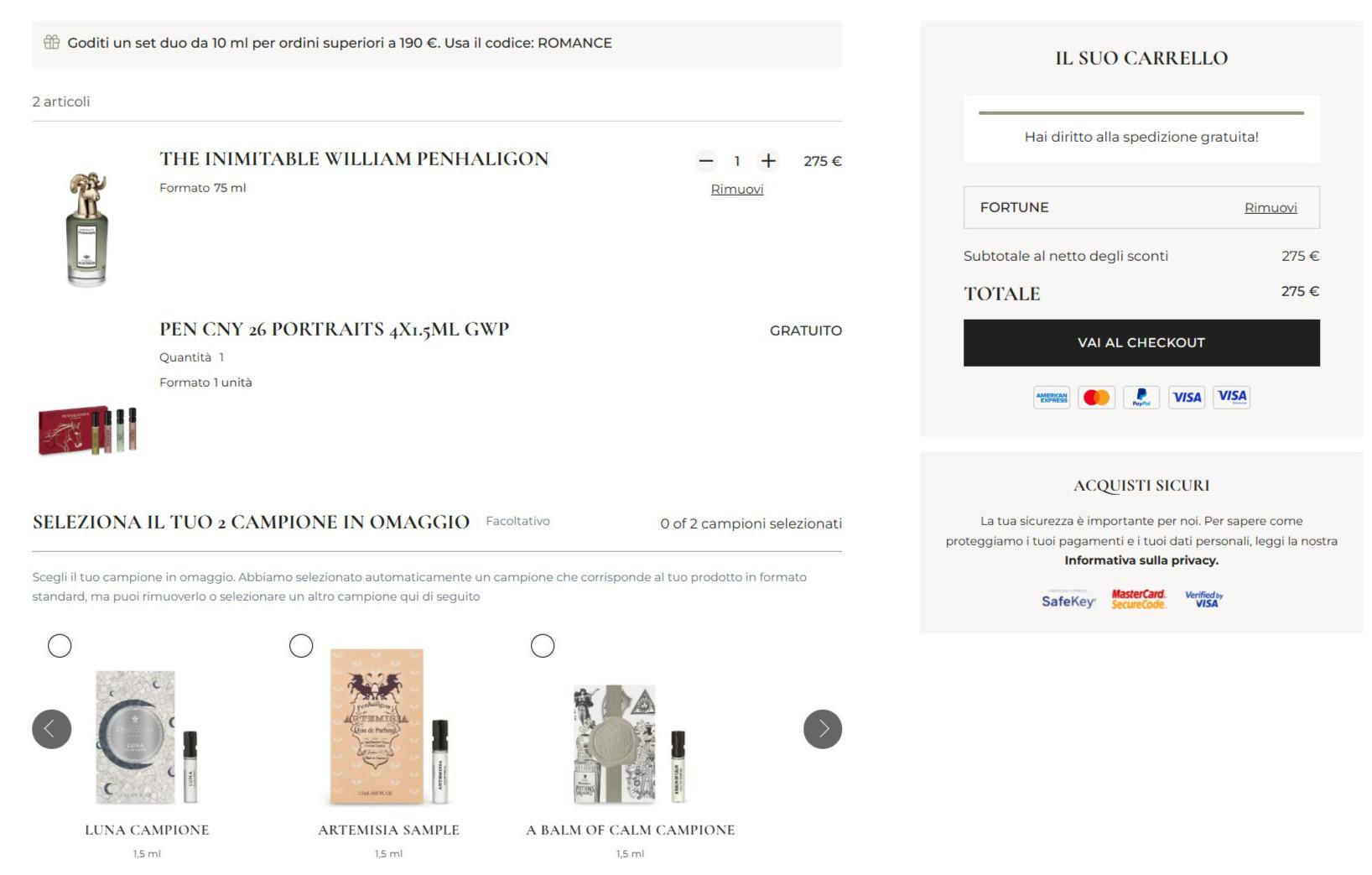Viewport: 1372px width, 875px height.
Task: Remove The Inimitable William Penhaligon item
Action: [x=737, y=190]
